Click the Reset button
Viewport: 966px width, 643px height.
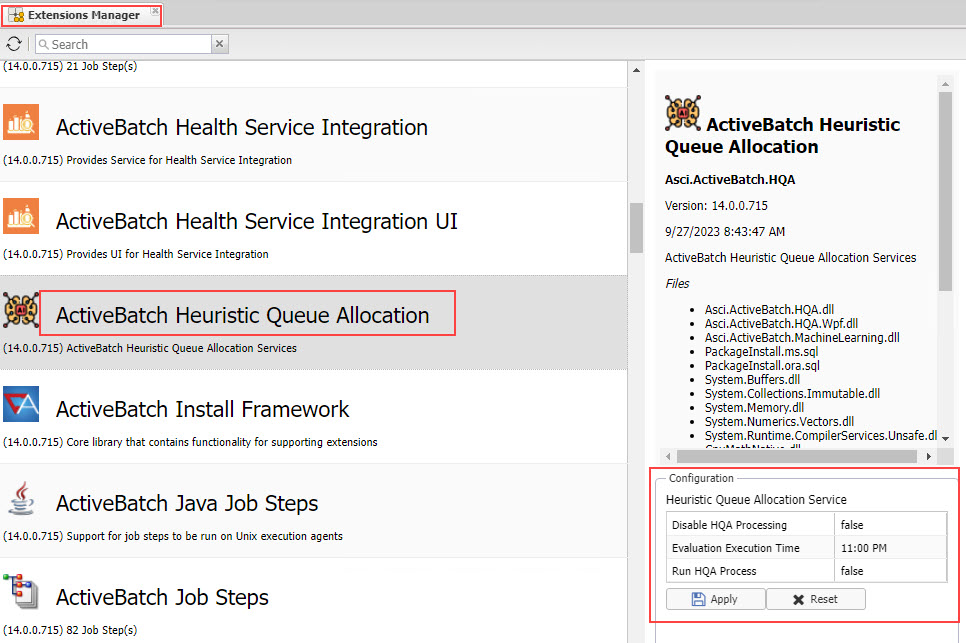click(816, 599)
